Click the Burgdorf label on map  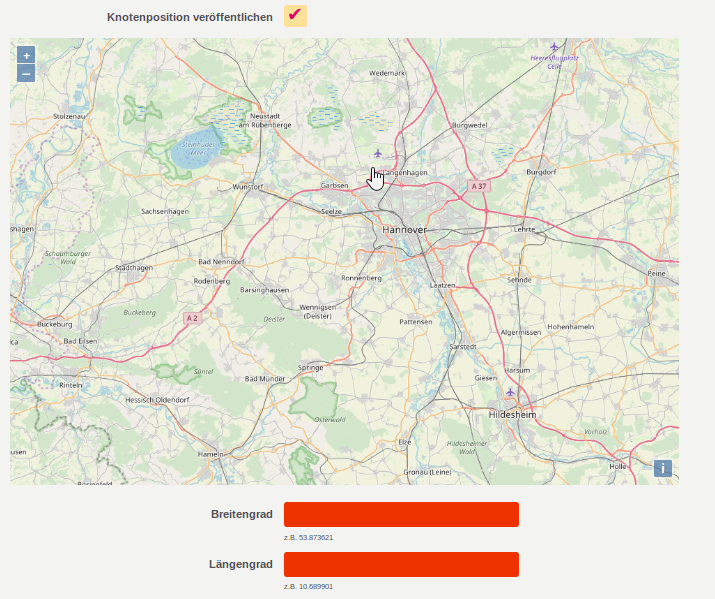(x=541, y=172)
